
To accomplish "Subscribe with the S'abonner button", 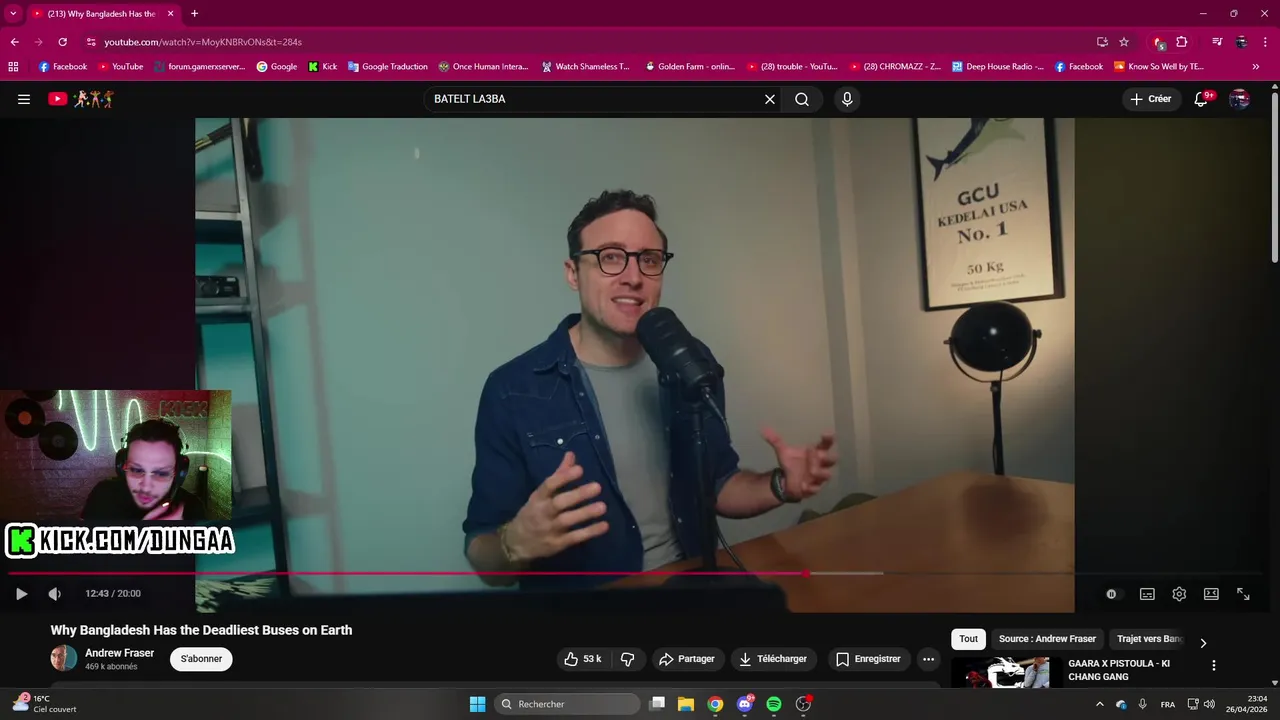I will click(x=201, y=659).
